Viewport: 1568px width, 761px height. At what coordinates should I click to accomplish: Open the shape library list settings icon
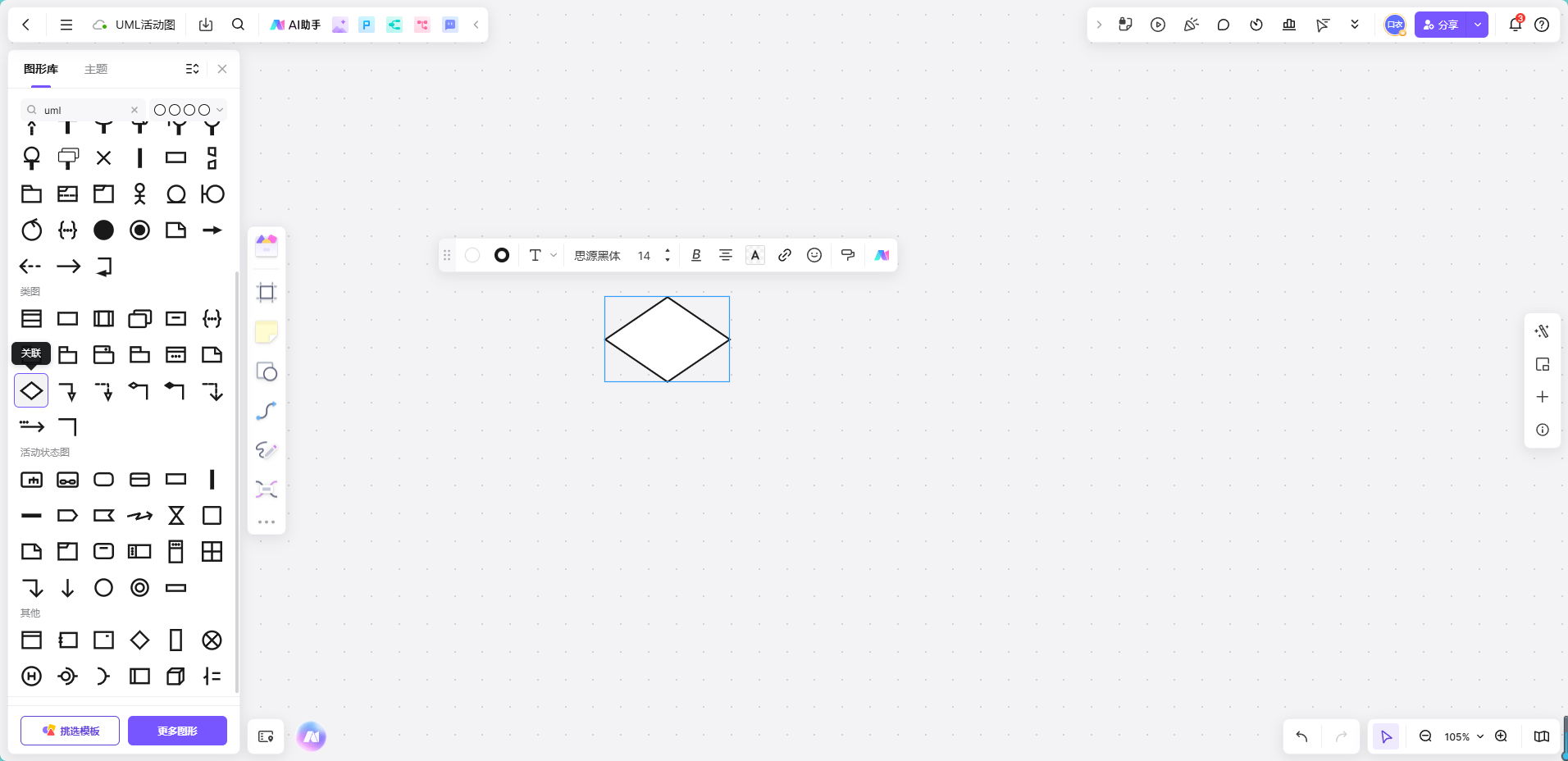point(192,69)
